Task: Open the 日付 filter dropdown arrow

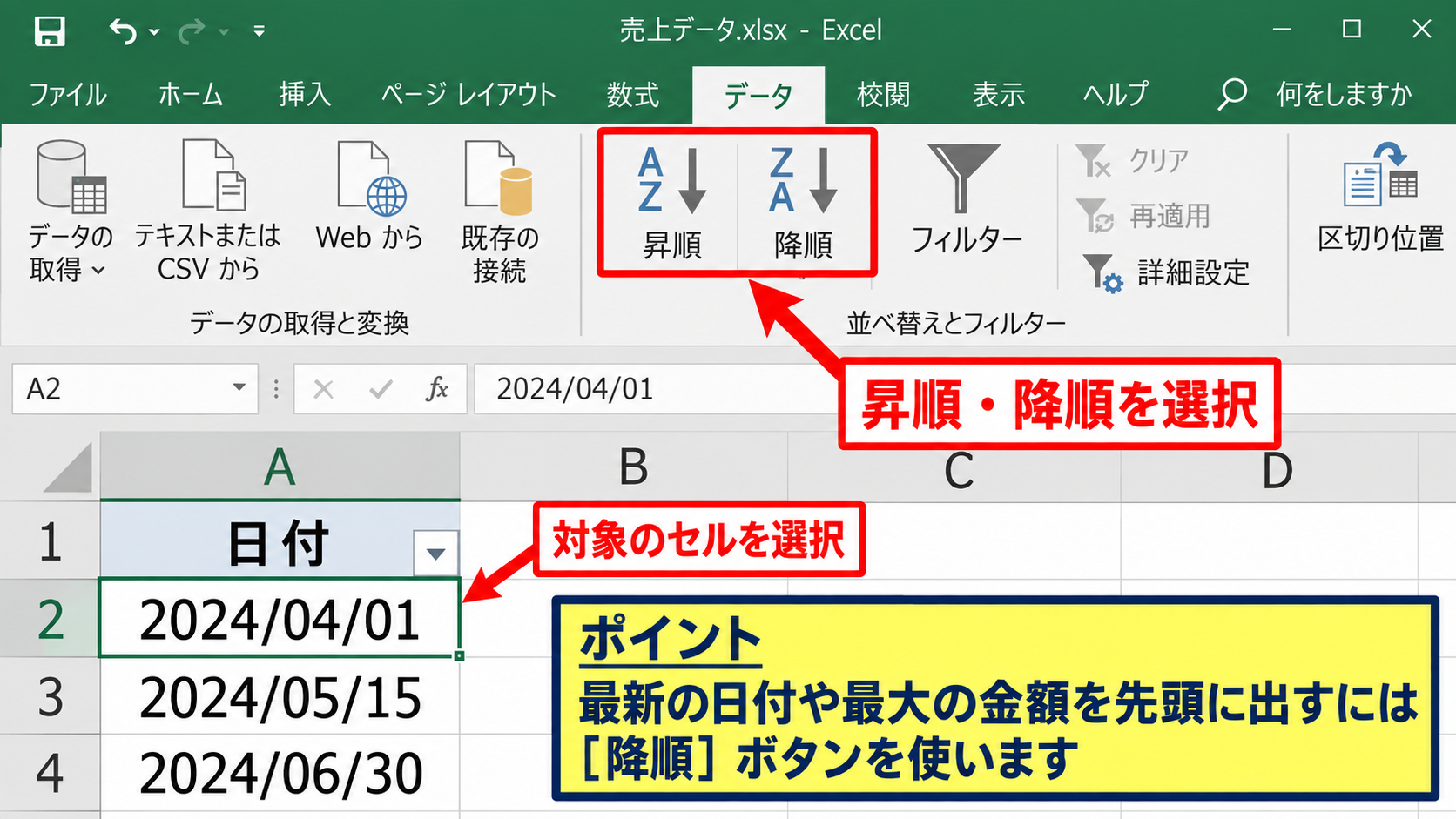Action: 436,553
